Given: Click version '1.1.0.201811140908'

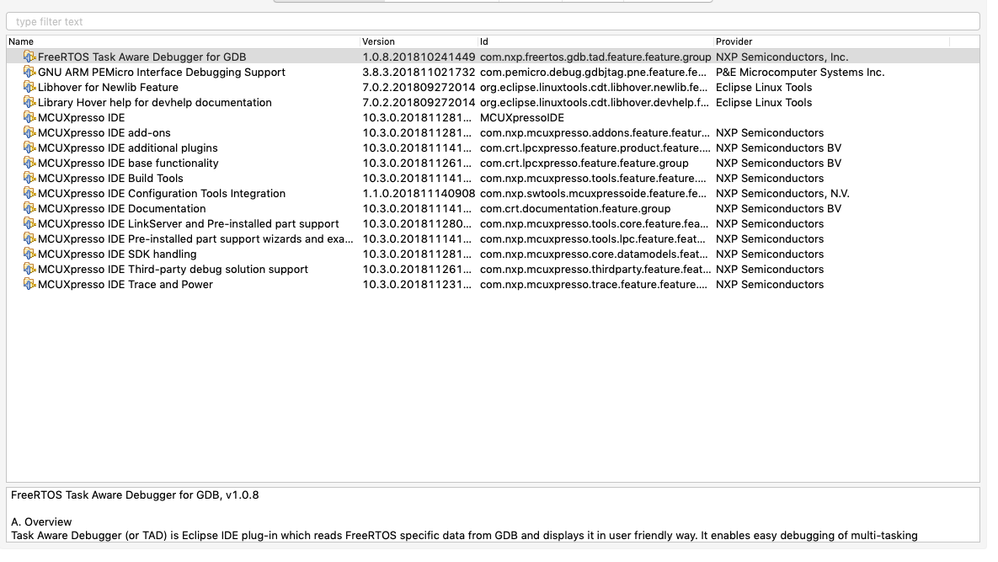Looking at the screenshot, I should (x=419, y=193).
